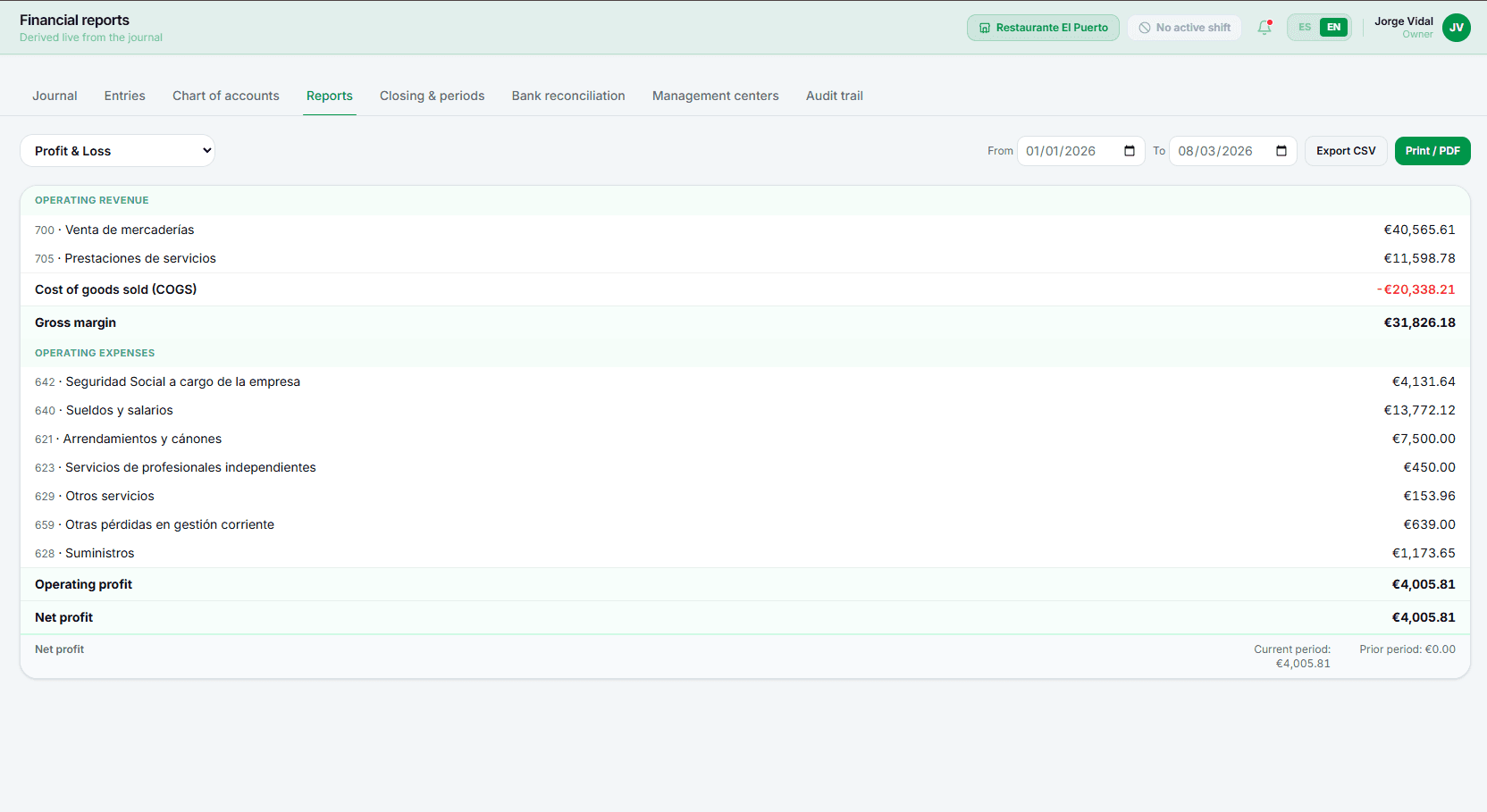The image size is (1487, 812).
Task: Open the Profit & Loss report dropdown
Action: click(x=117, y=151)
